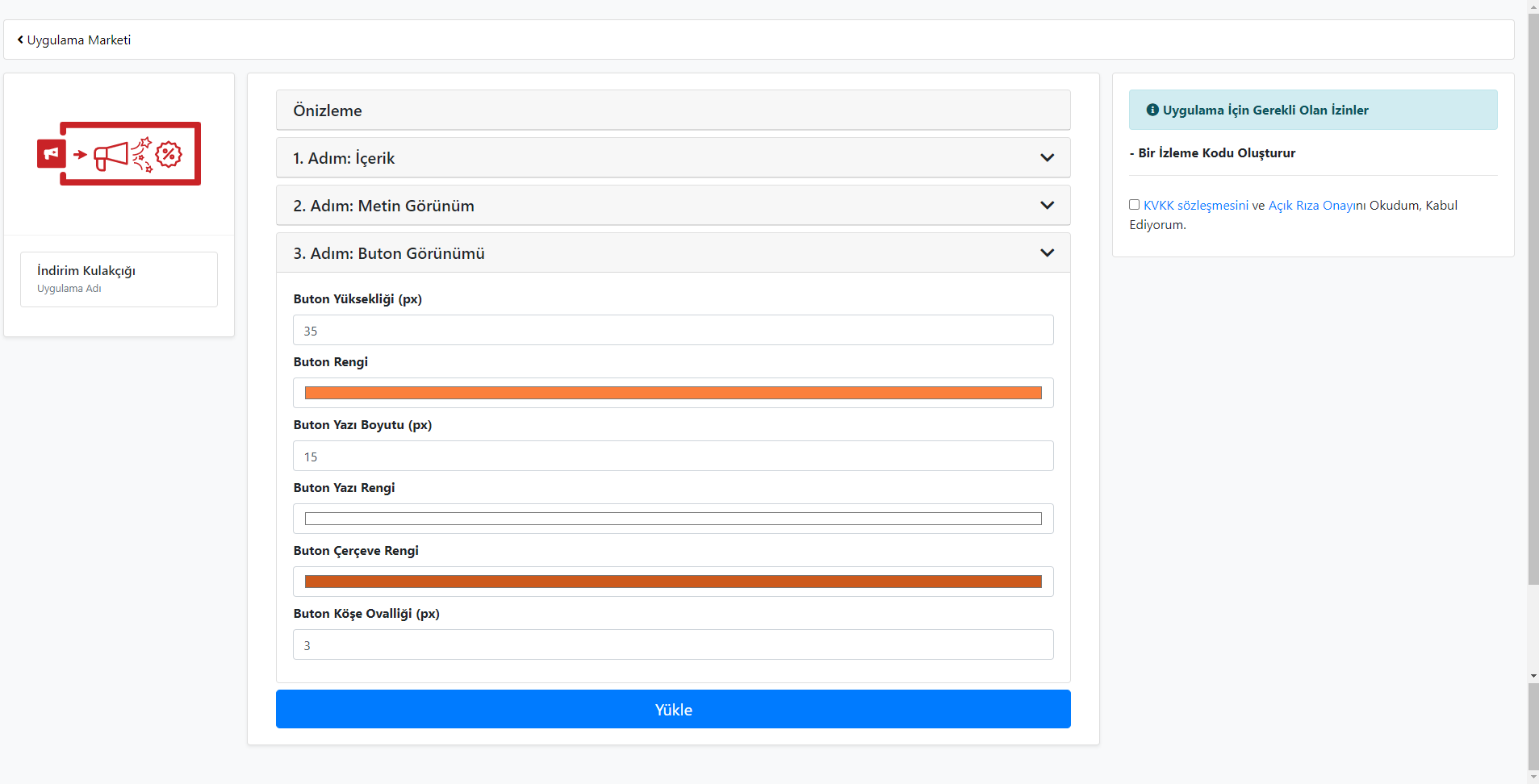Expand the 2. Adım: Metin Görünüm section
This screenshot has width=1539, height=784.
(x=673, y=206)
